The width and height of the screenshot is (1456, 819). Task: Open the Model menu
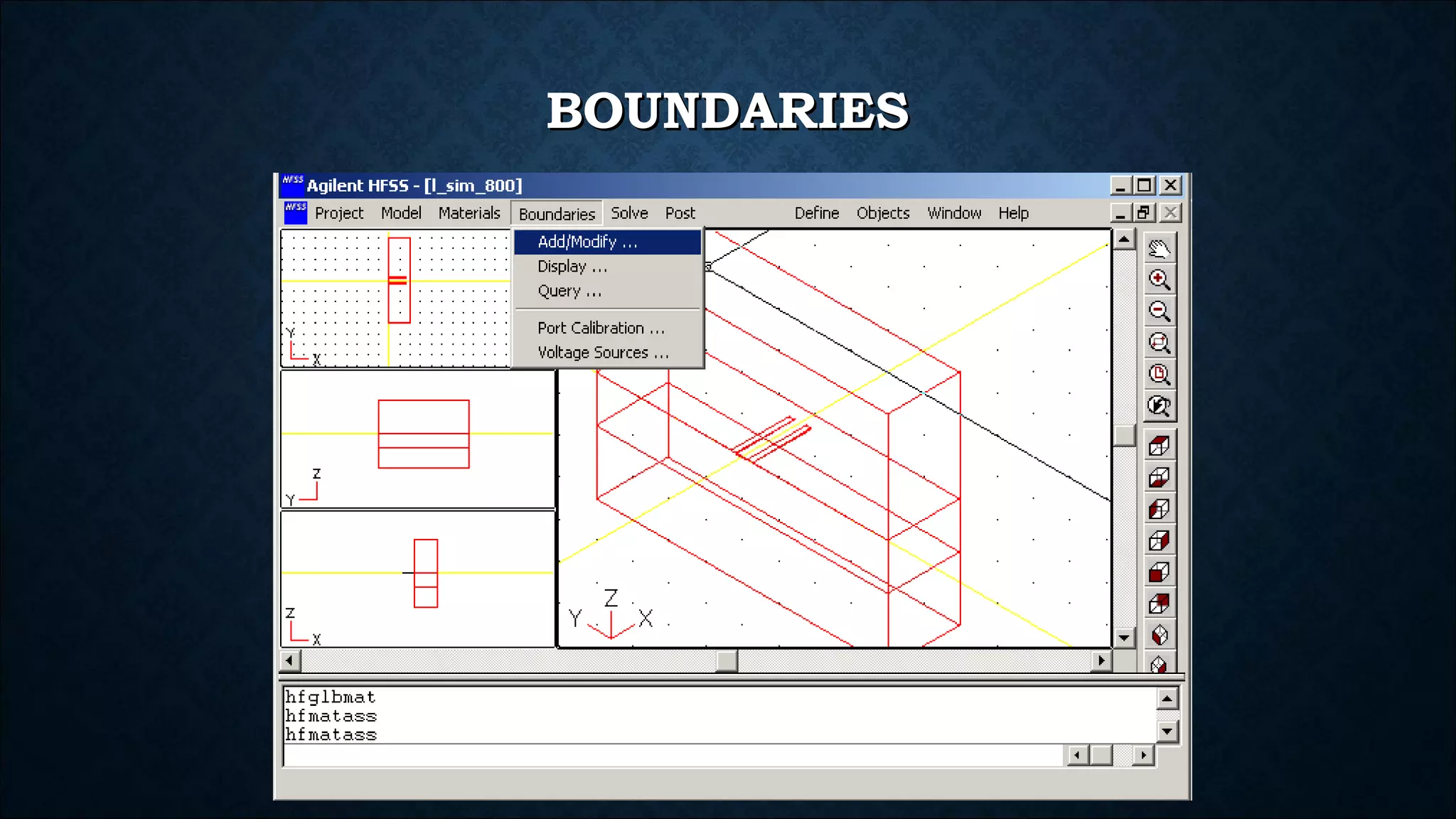(401, 213)
